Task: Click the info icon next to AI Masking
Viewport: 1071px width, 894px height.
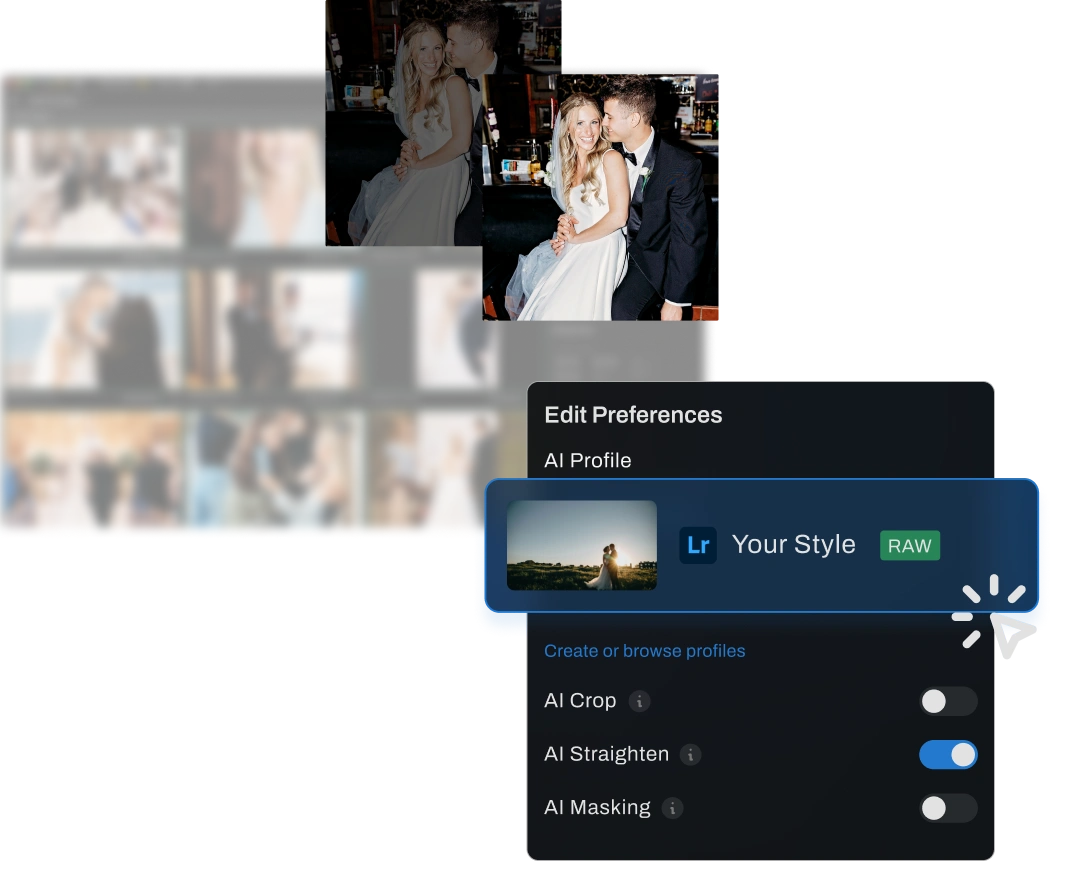Action: pos(673,808)
